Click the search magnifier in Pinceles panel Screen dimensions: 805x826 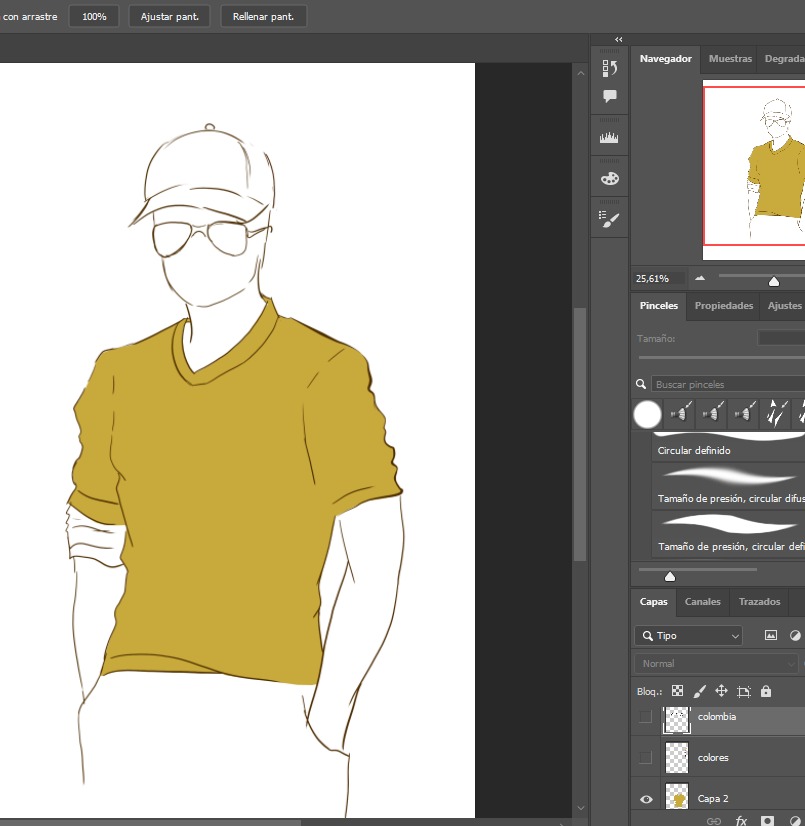[x=641, y=384]
